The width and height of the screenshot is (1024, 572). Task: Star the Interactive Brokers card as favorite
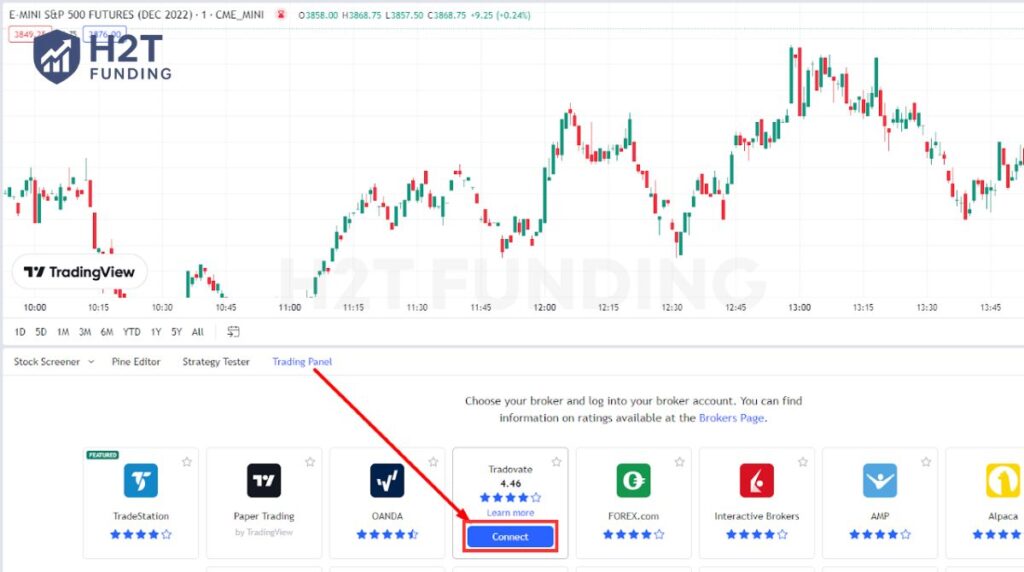pyautogui.click(x=803, y=462)
